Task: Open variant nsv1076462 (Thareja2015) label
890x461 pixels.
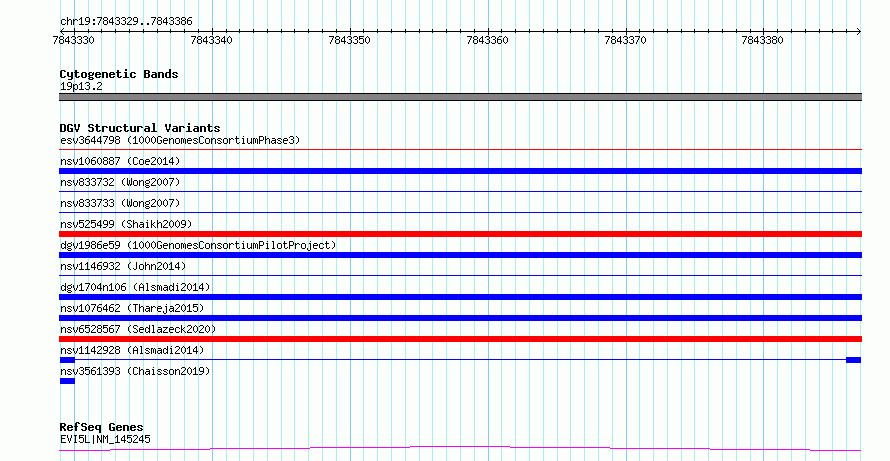Action: [132, 308]
